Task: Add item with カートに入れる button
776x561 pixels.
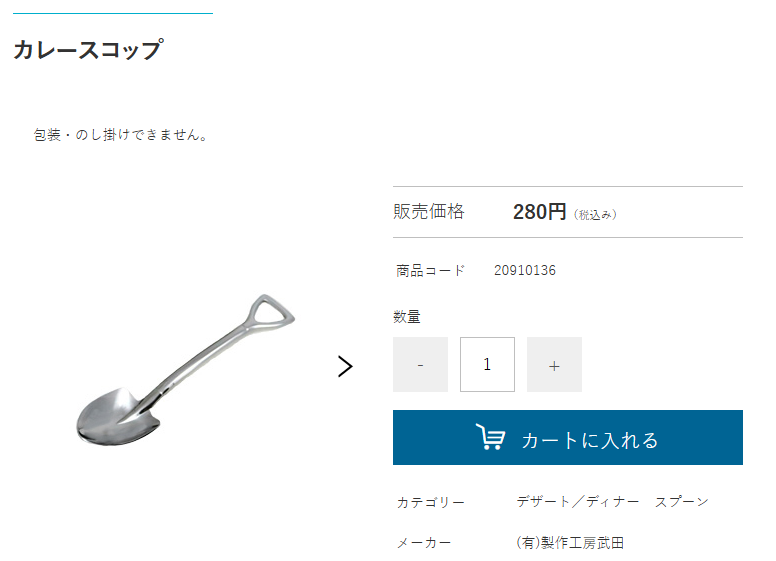Action: (568, 437)
